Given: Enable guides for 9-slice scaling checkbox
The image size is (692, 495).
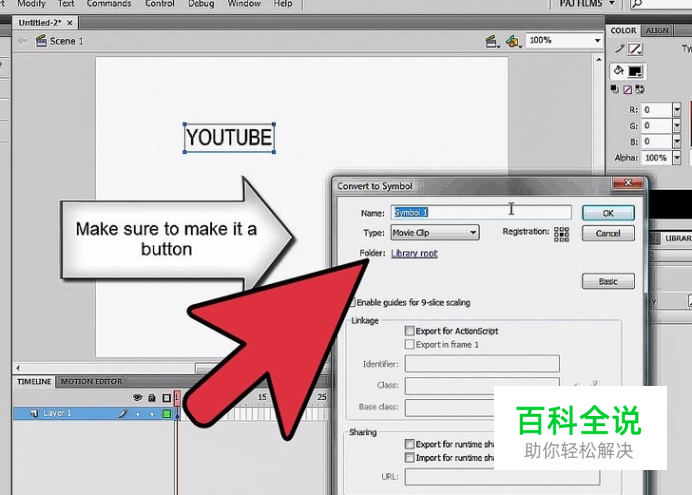Looking at the screenshot, I should coord(352,302).
